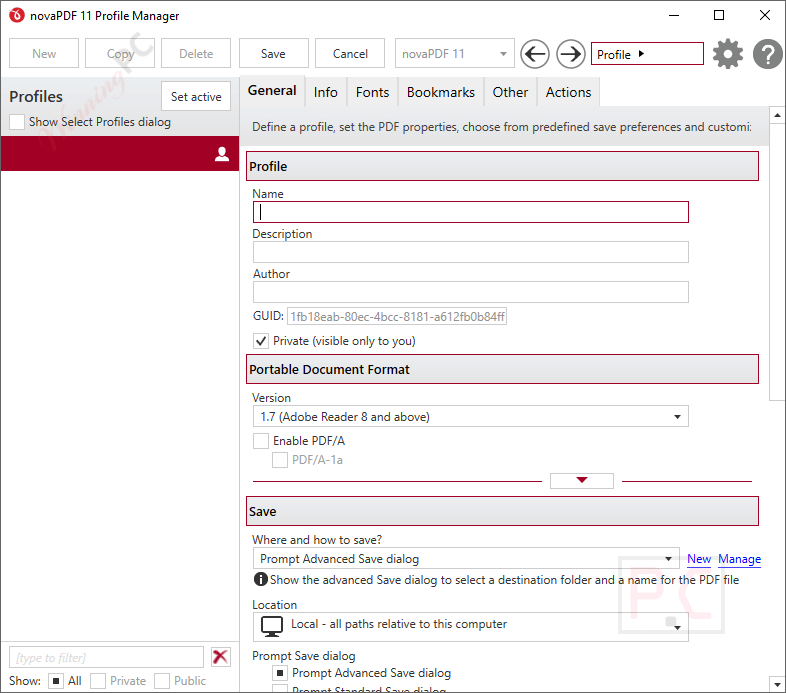Image resolution: width=786 pixels, height=693 pixels.
Task: Click the Manage save presets link
Action: coord(739,559)
